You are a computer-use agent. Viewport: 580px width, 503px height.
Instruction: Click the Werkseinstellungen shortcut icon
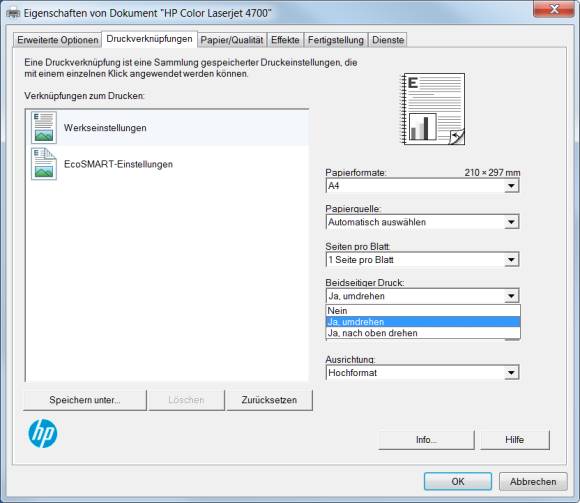tap(44, 128)
